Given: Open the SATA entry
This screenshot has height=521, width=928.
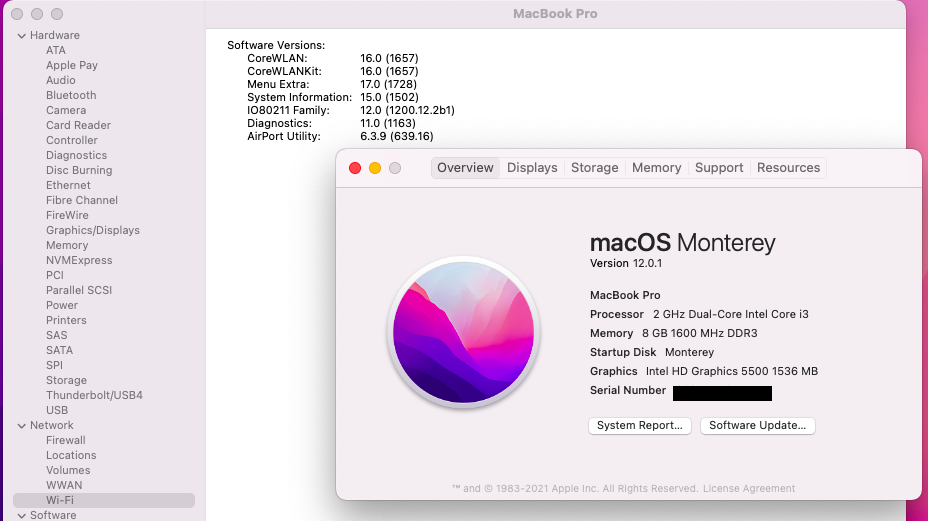Looking at the screenshot, I should [x=59, y=350].
